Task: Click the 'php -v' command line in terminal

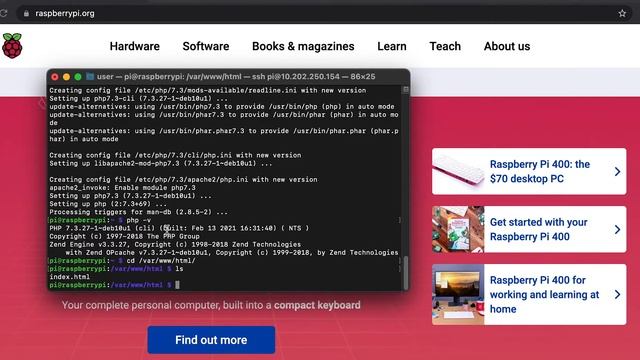Action: point(139,220)
